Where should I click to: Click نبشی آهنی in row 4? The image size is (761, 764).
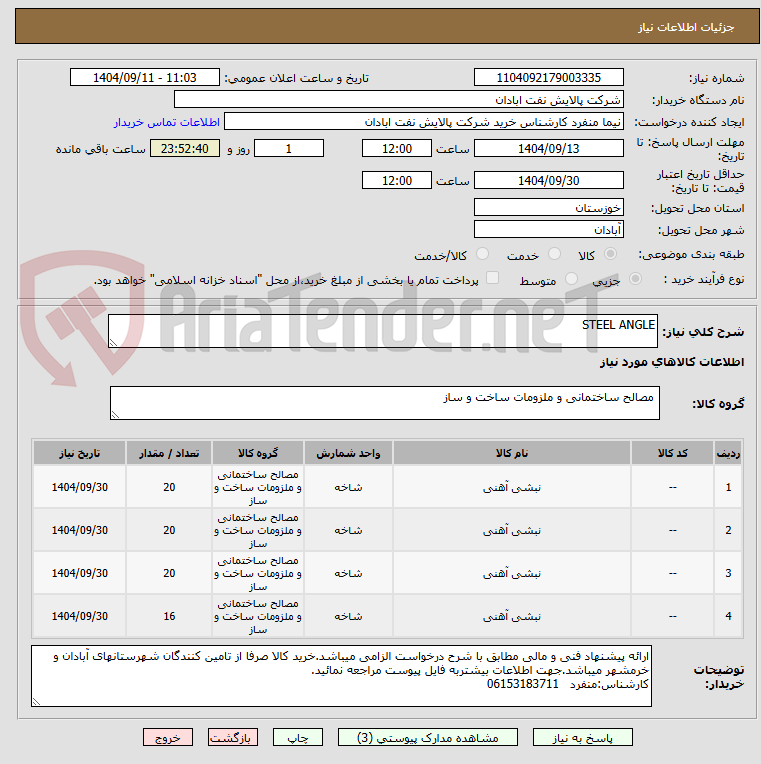click(x=512, y=616)
